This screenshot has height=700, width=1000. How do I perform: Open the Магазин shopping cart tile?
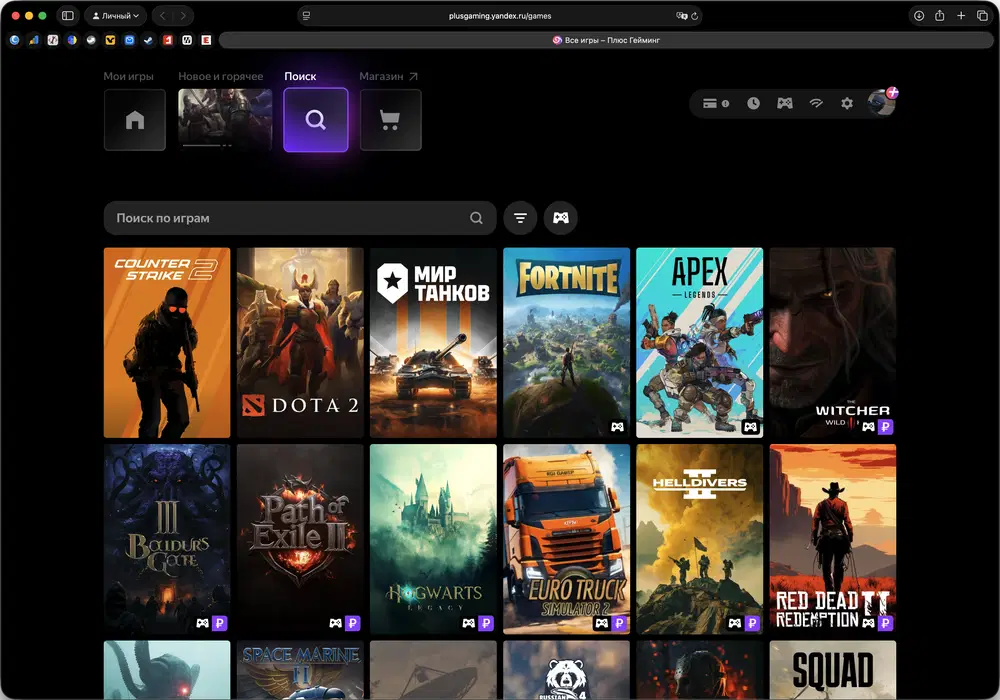[390, 120]
